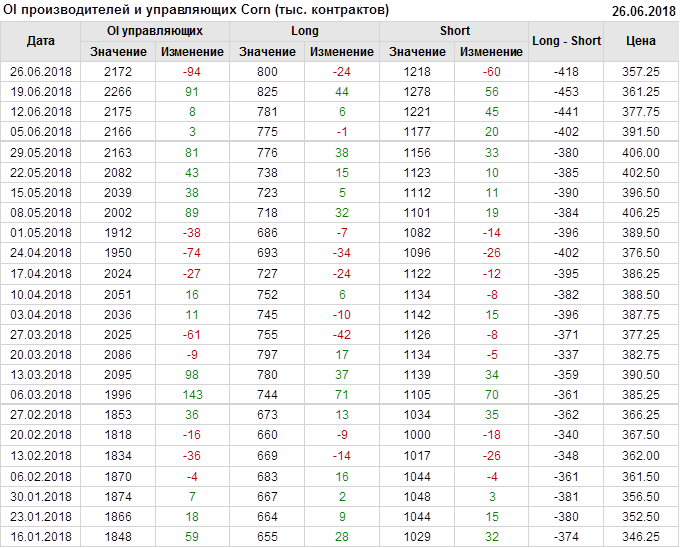Select the 27.02.2018 date cell

click(x=41, y=415)
